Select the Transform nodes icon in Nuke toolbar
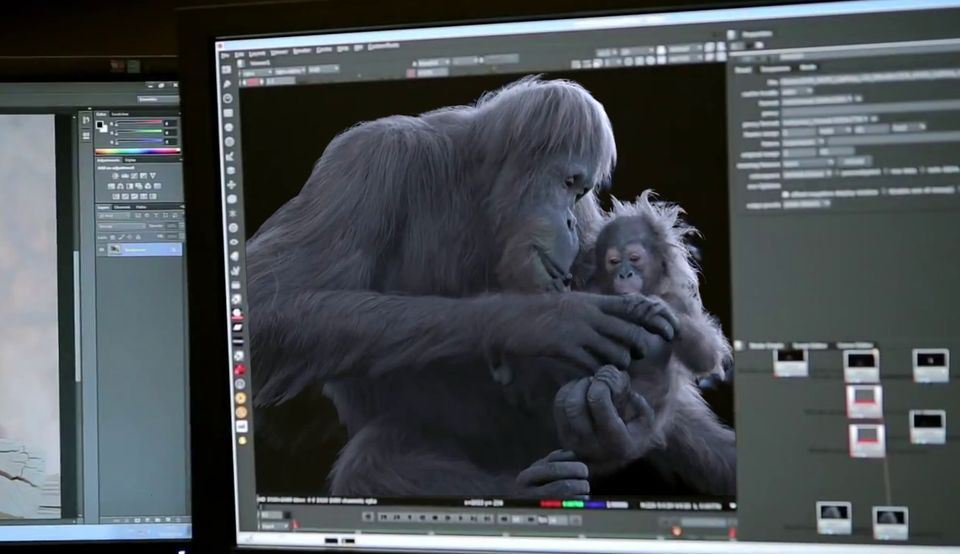 230,184
